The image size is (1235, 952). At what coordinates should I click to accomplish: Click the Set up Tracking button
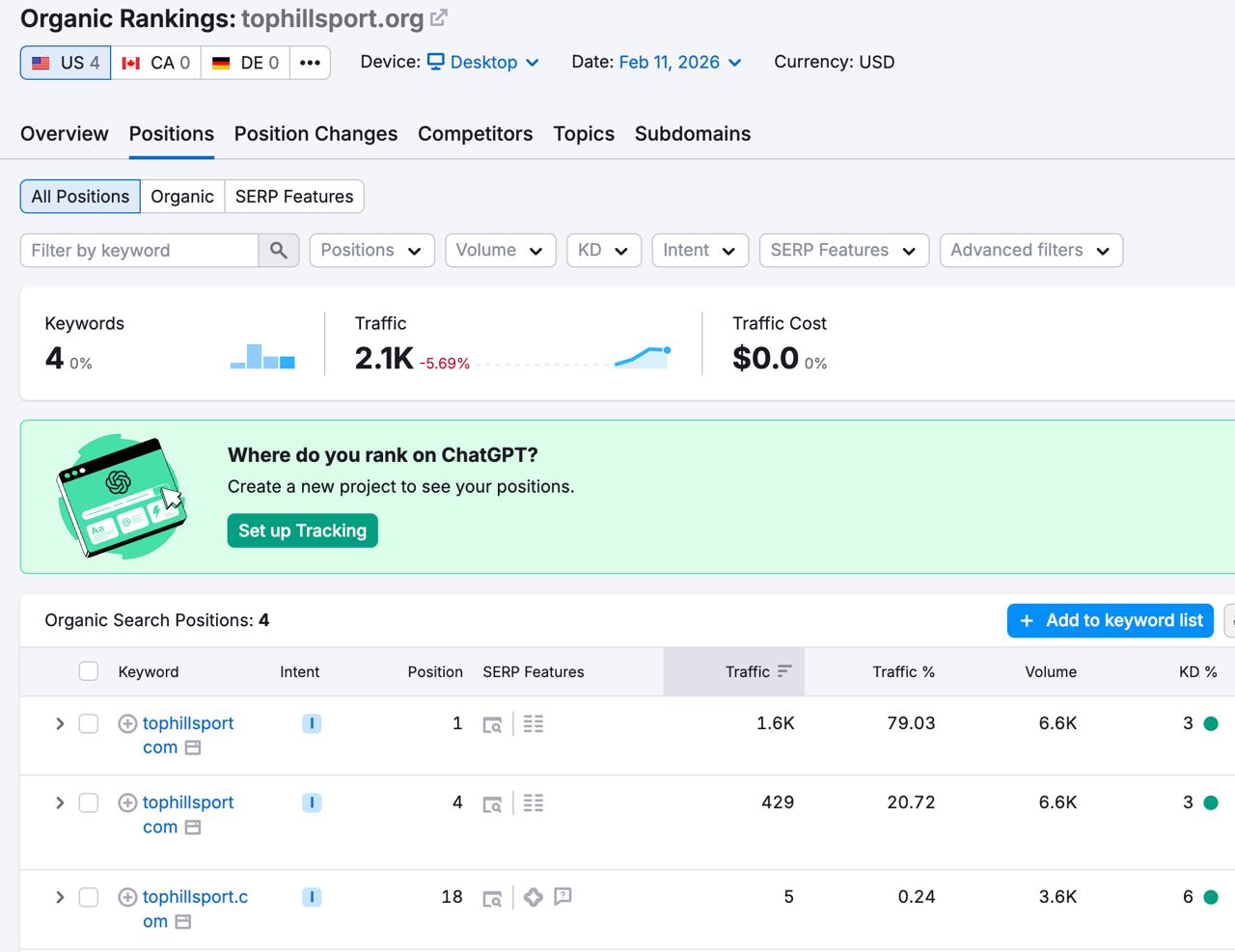(302, 530)
